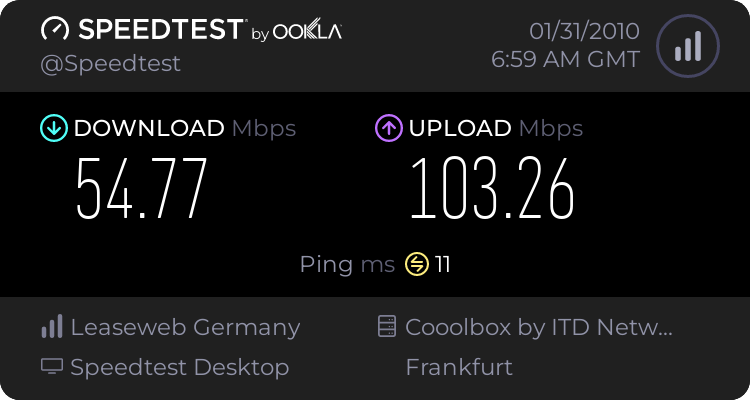Click the ping value 11

443,264
